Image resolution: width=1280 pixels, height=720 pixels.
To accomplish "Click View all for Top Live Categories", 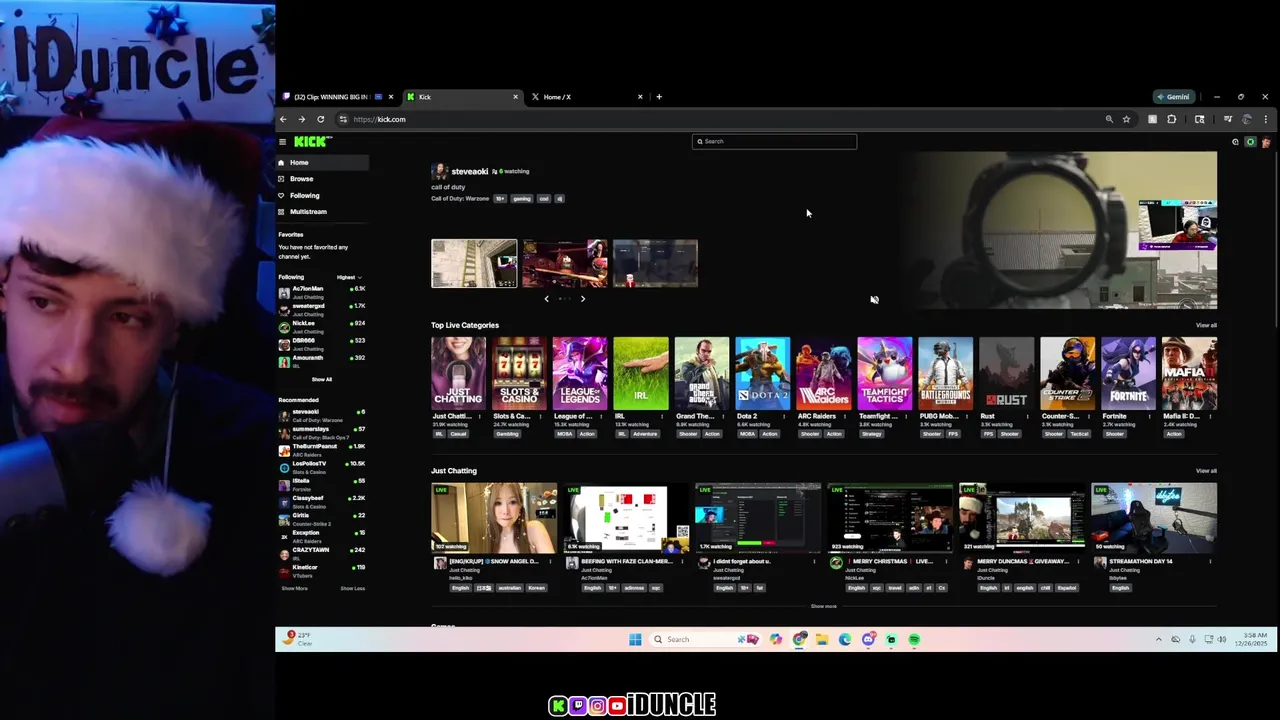I will (1206, 325).
